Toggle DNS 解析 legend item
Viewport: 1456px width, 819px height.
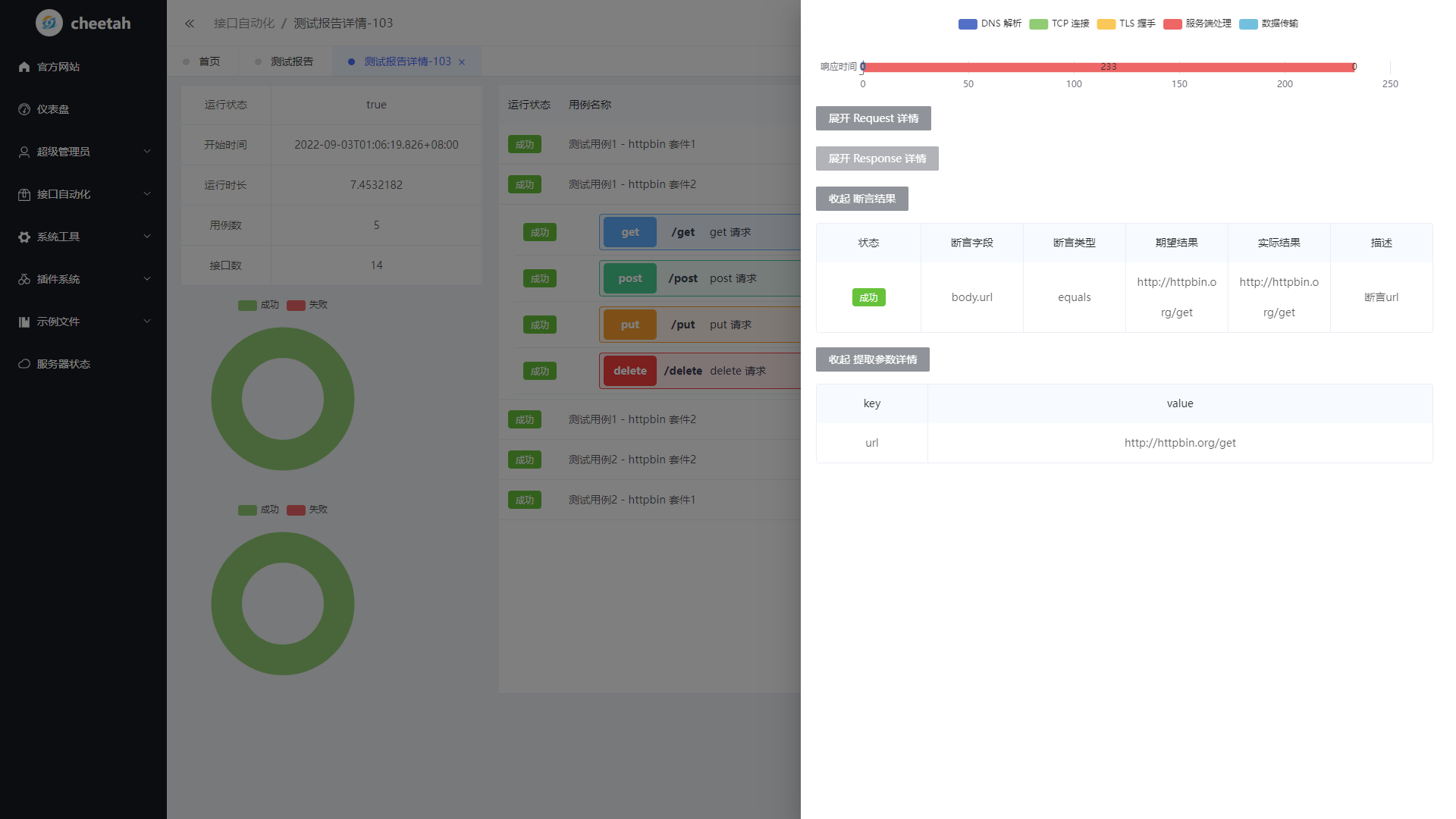pos(990,24)
